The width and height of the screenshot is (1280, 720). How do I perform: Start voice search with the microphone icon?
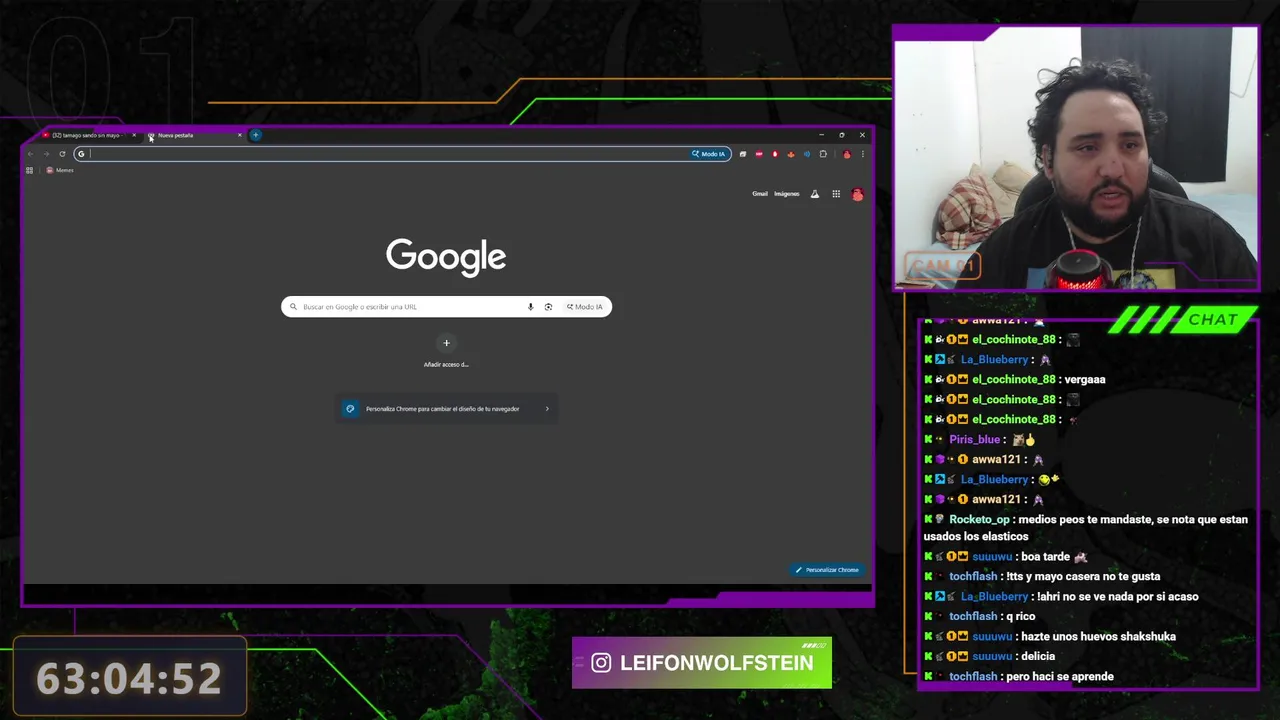click(530, 307)
